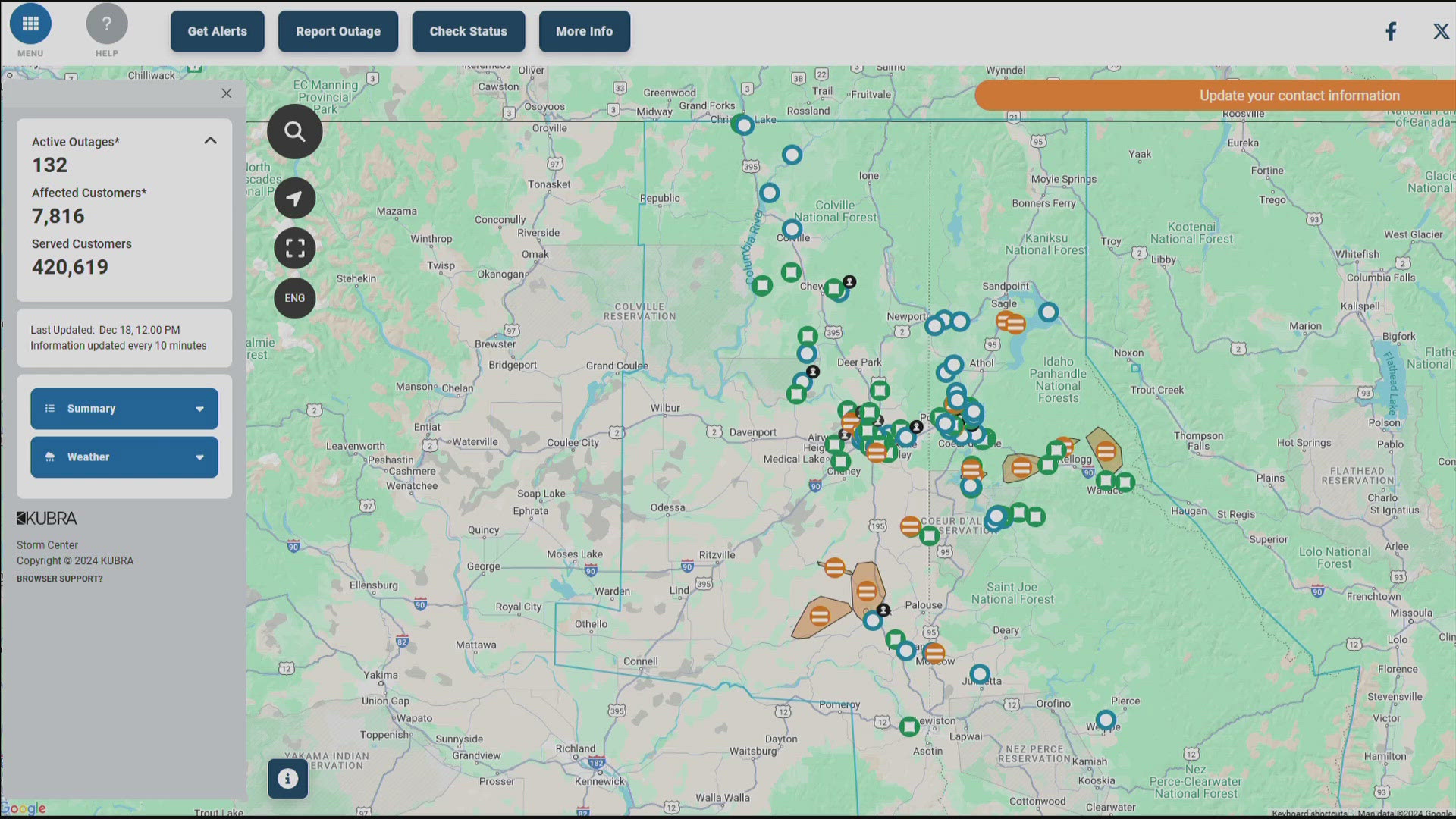Select the blue ring marker east of Sandpoint
This screenshot has height=819, width=1456.
pyautogui.click(x=1048, y=312)
